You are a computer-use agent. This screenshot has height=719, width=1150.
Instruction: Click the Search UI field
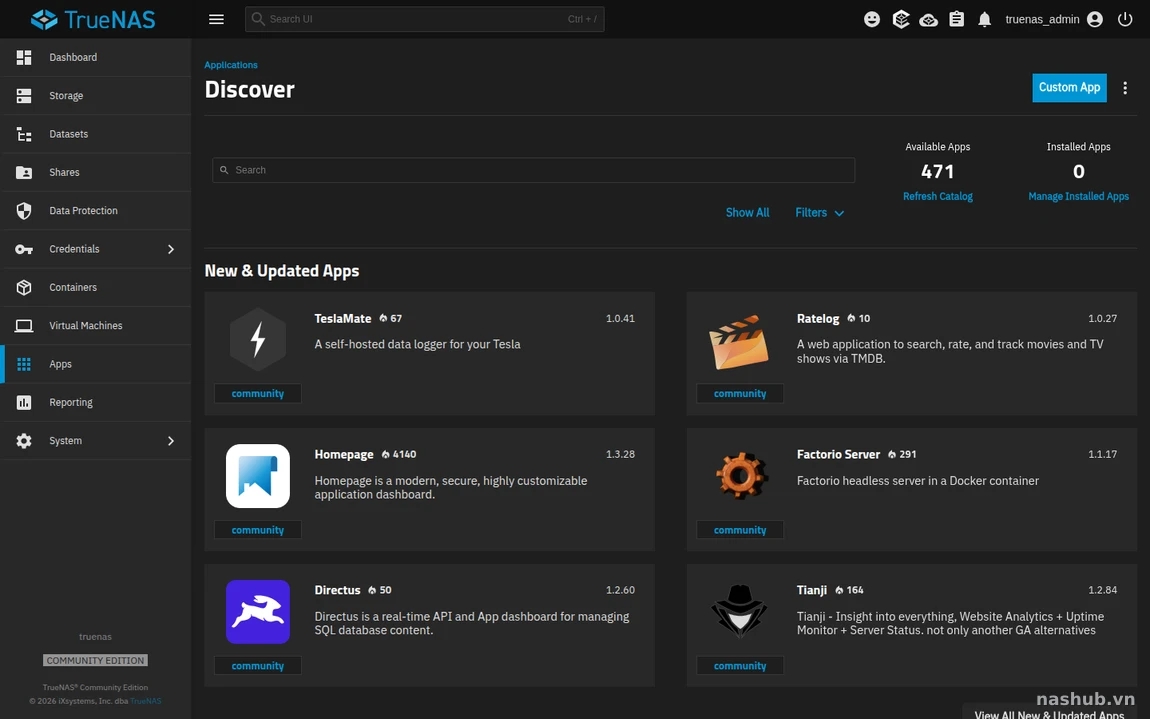(x=425, y=19)
